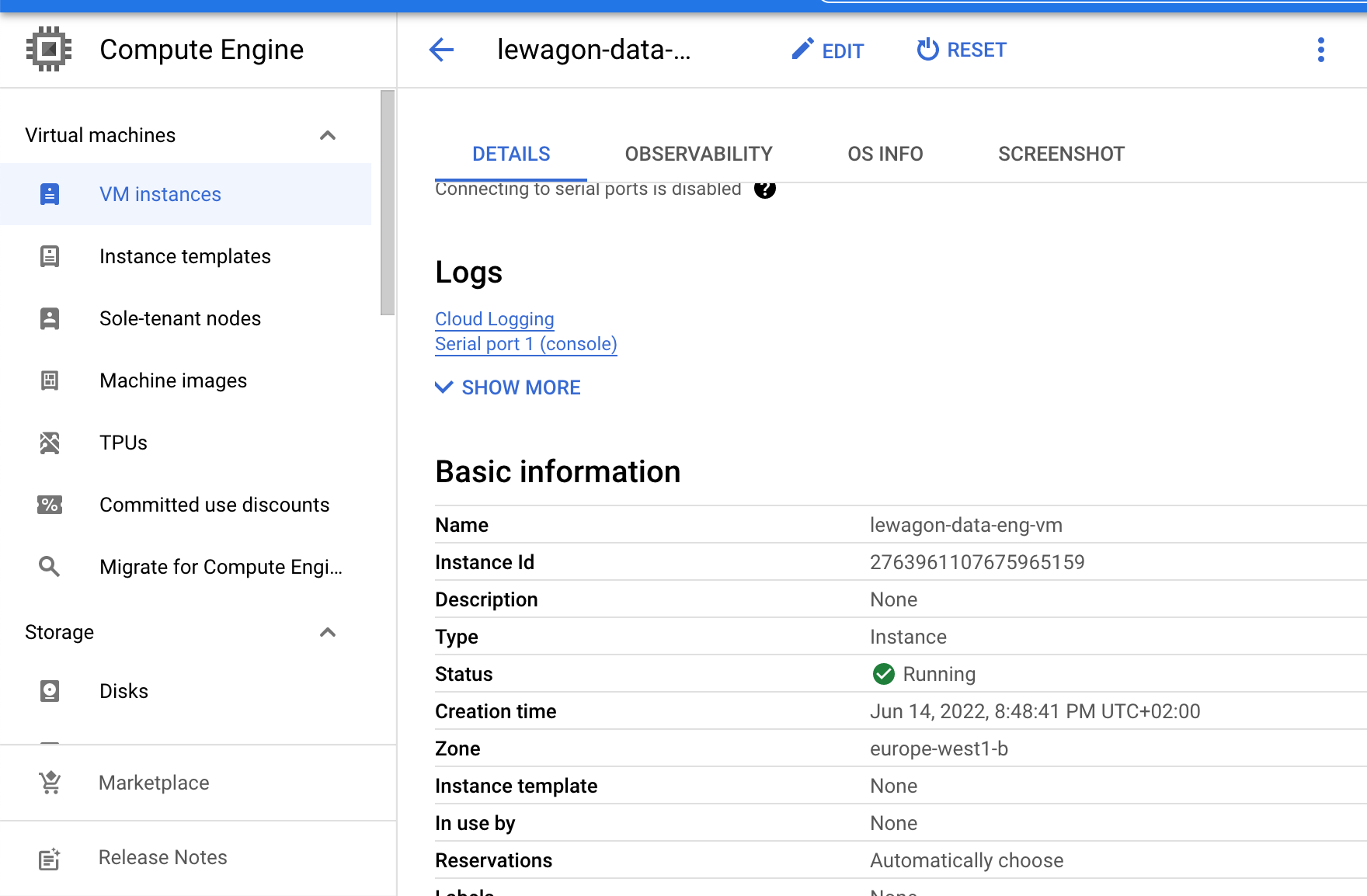
Task: Open Committed use discounts
Action: pos(185,505)
